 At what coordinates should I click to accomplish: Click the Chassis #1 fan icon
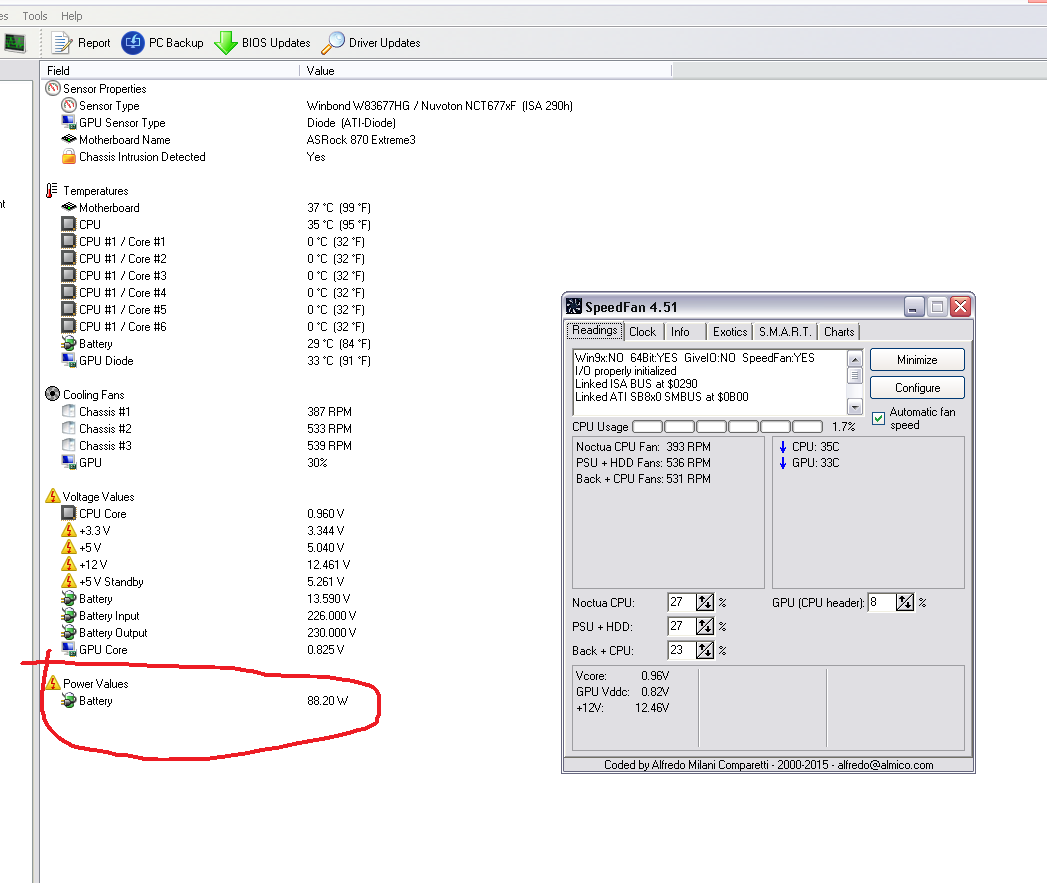pyautogui.click(x=68, y=411)
